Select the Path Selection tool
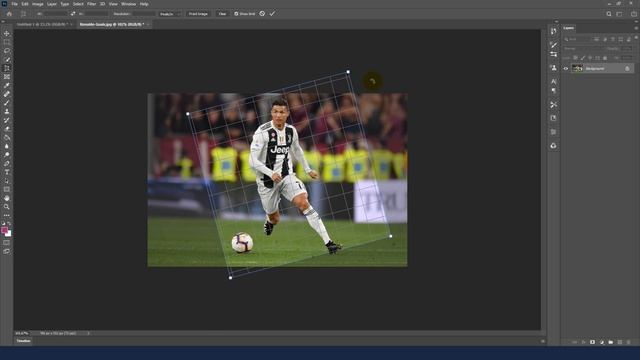Screen dimensions: 640x360 [x=7, y=181]
